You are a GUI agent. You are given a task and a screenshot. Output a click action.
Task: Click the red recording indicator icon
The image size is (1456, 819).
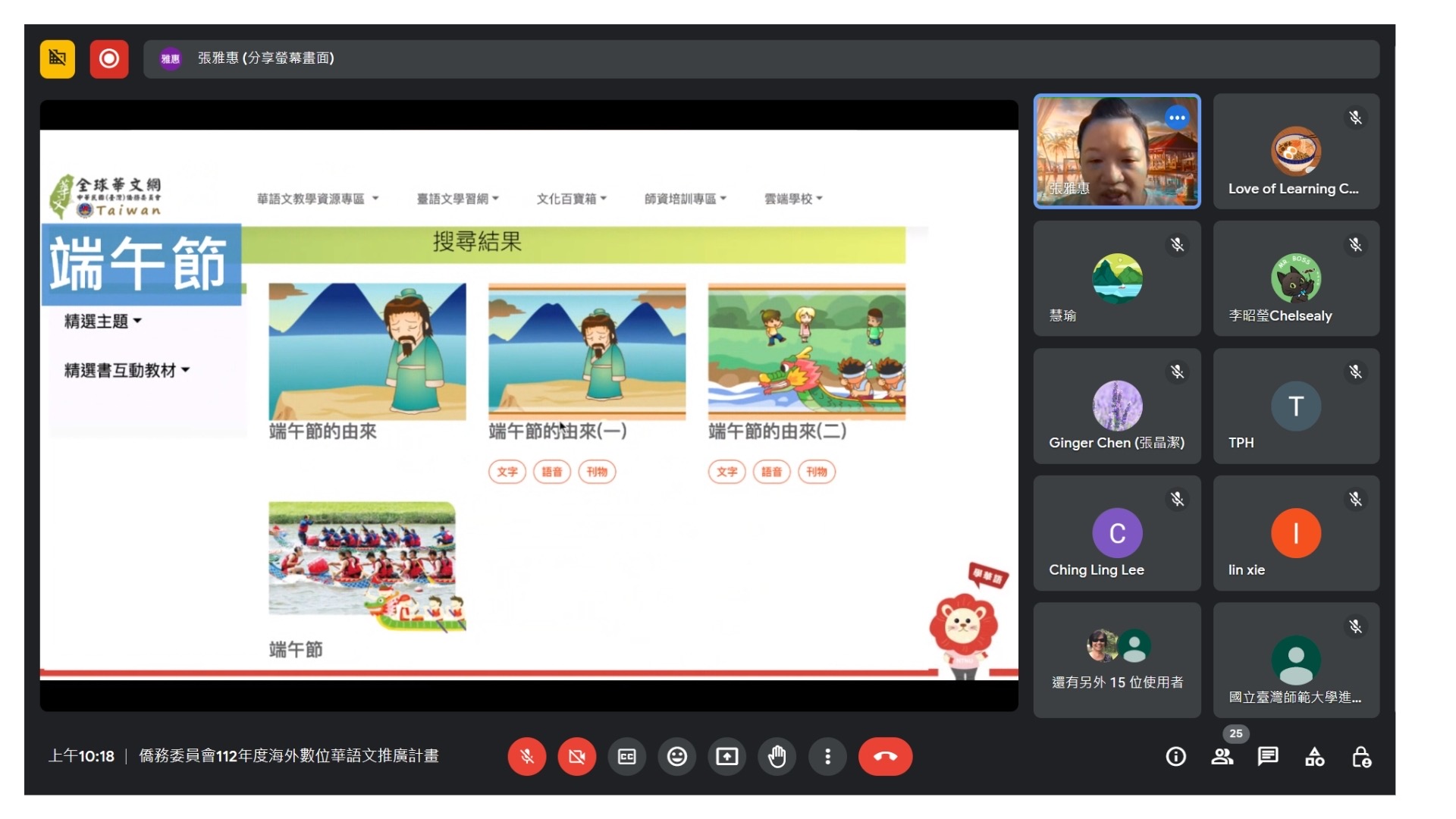[108, 58]
